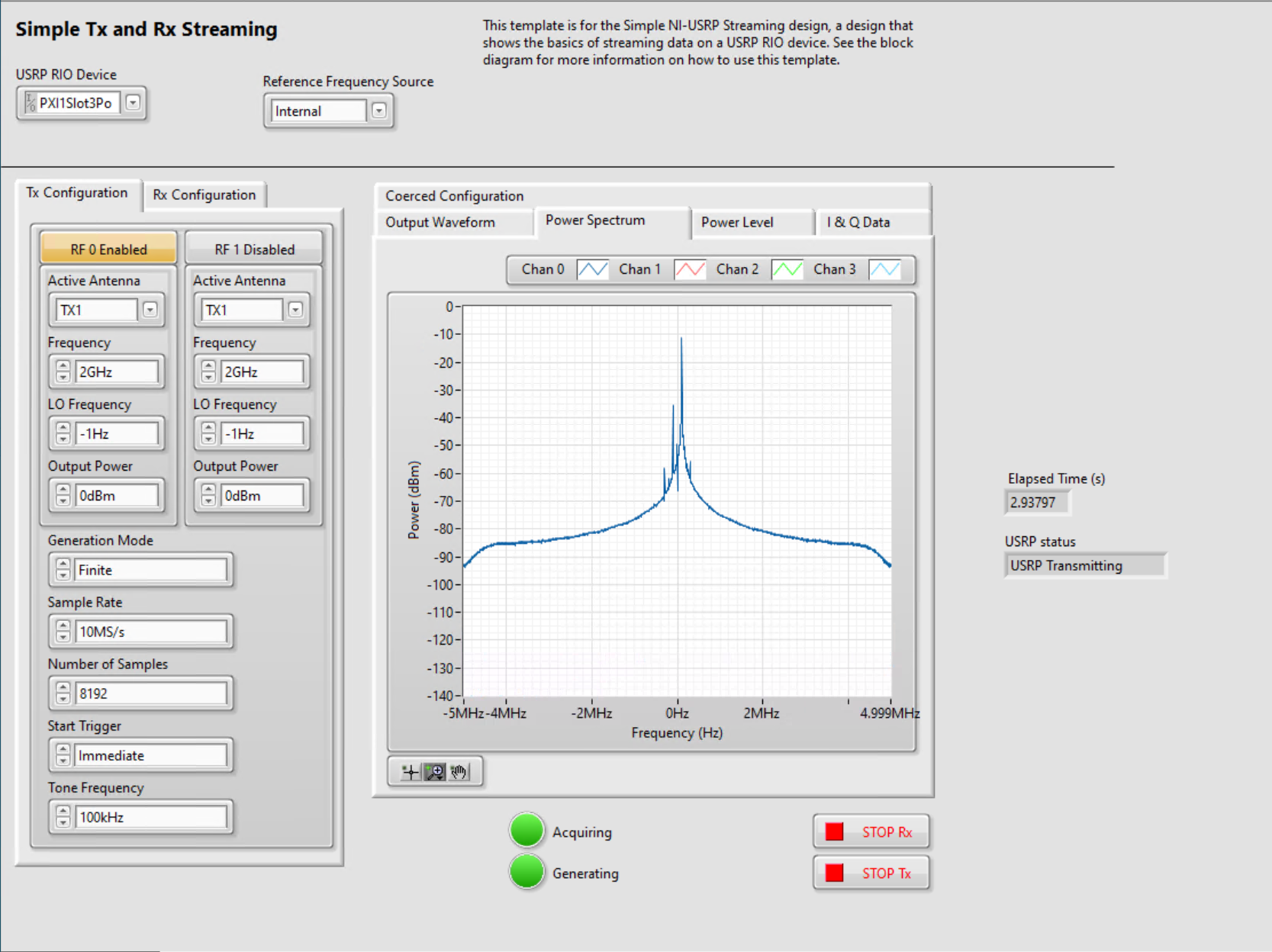This screenshot has height=952, width=1272.
Task: Click the Number of Samples 8192 field
Action: 151,693
